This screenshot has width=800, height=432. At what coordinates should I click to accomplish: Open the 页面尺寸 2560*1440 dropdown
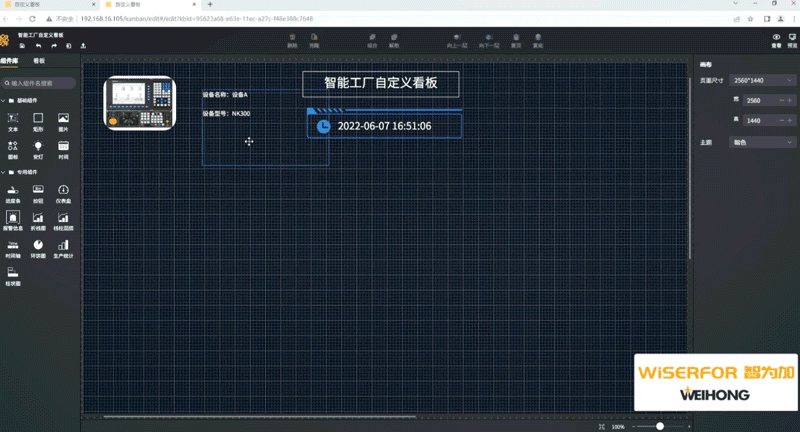(x=763, y=79)
